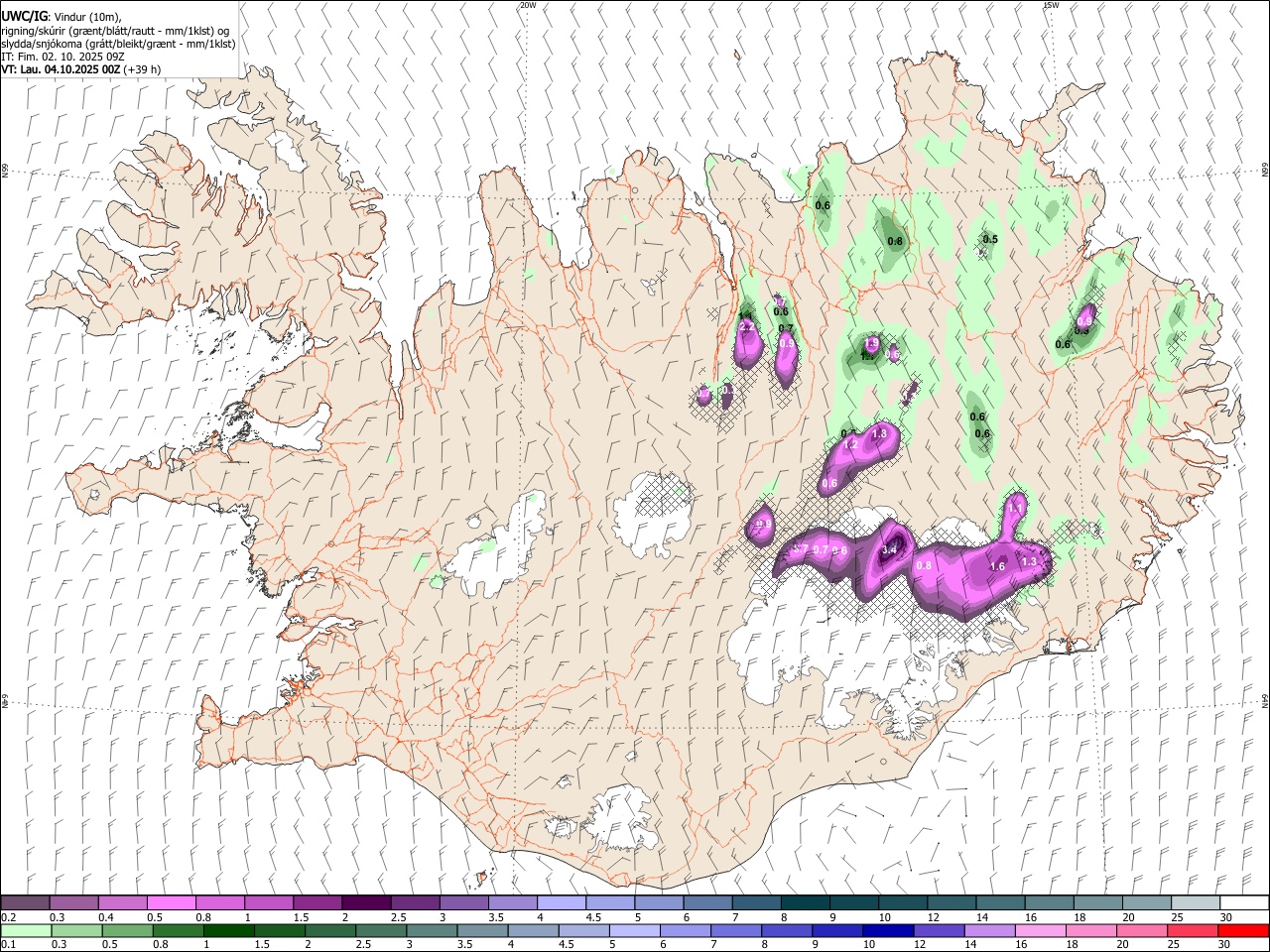Click the 0.5 rain value on map
The image size is (1270, 952).
click(990, 239)
